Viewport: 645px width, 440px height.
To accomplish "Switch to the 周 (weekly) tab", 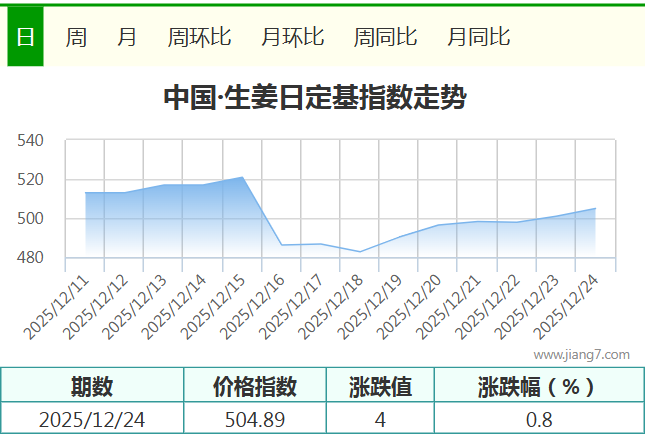I will pos(76,37).
